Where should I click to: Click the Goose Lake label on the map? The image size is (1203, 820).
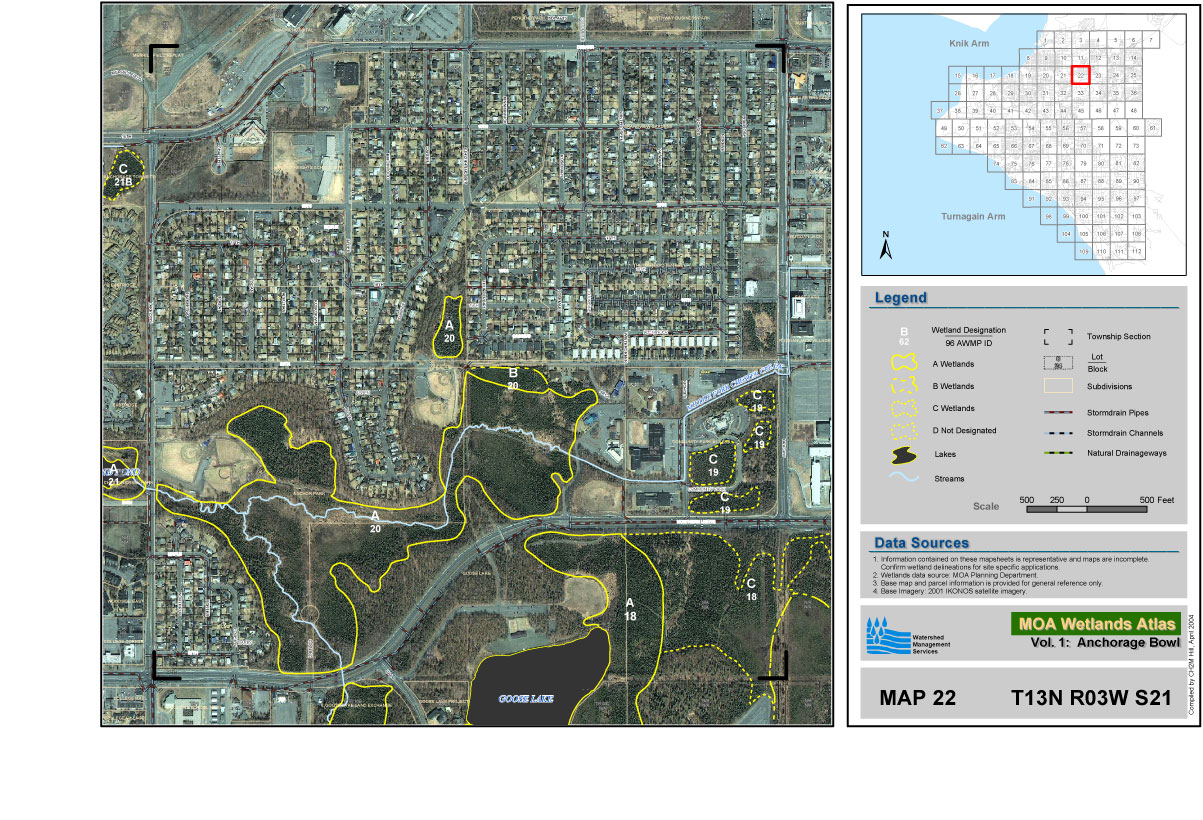(526, 698)
